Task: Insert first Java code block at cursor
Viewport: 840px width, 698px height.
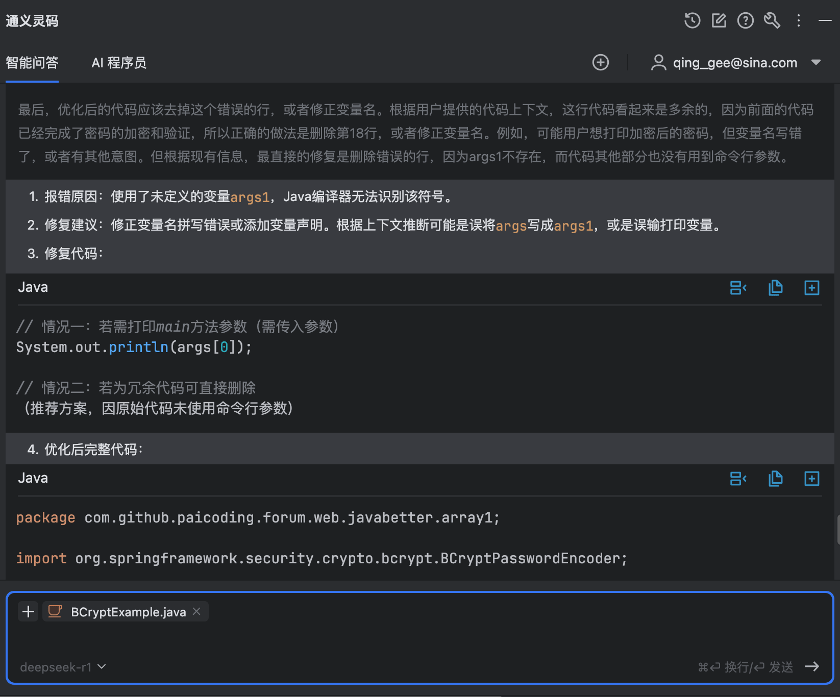Action: pos(738,288)
